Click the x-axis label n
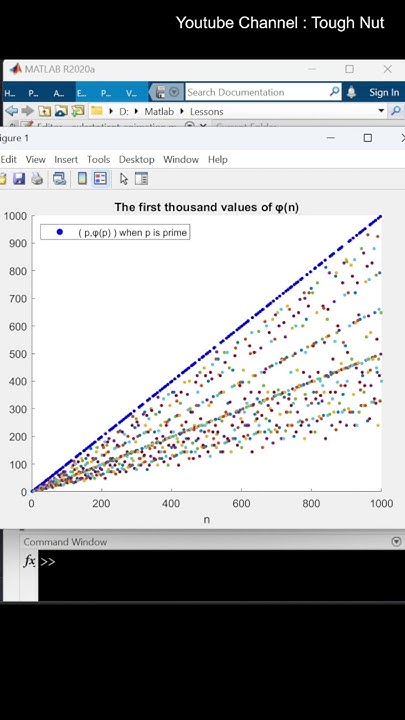 tap(207, 520)
